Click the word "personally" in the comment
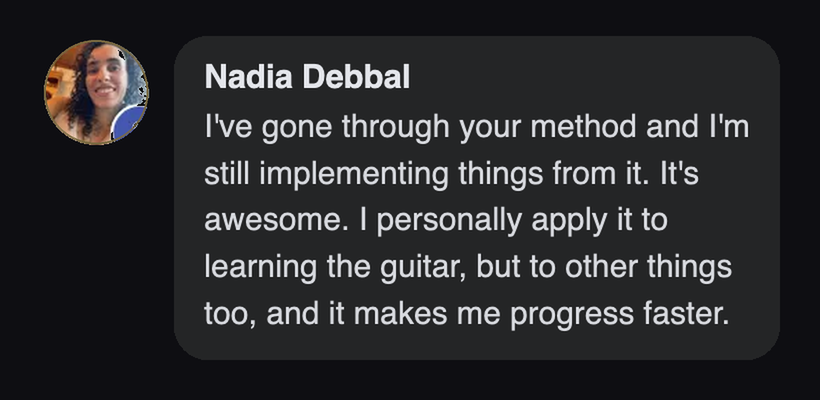 tap(449, 222)
